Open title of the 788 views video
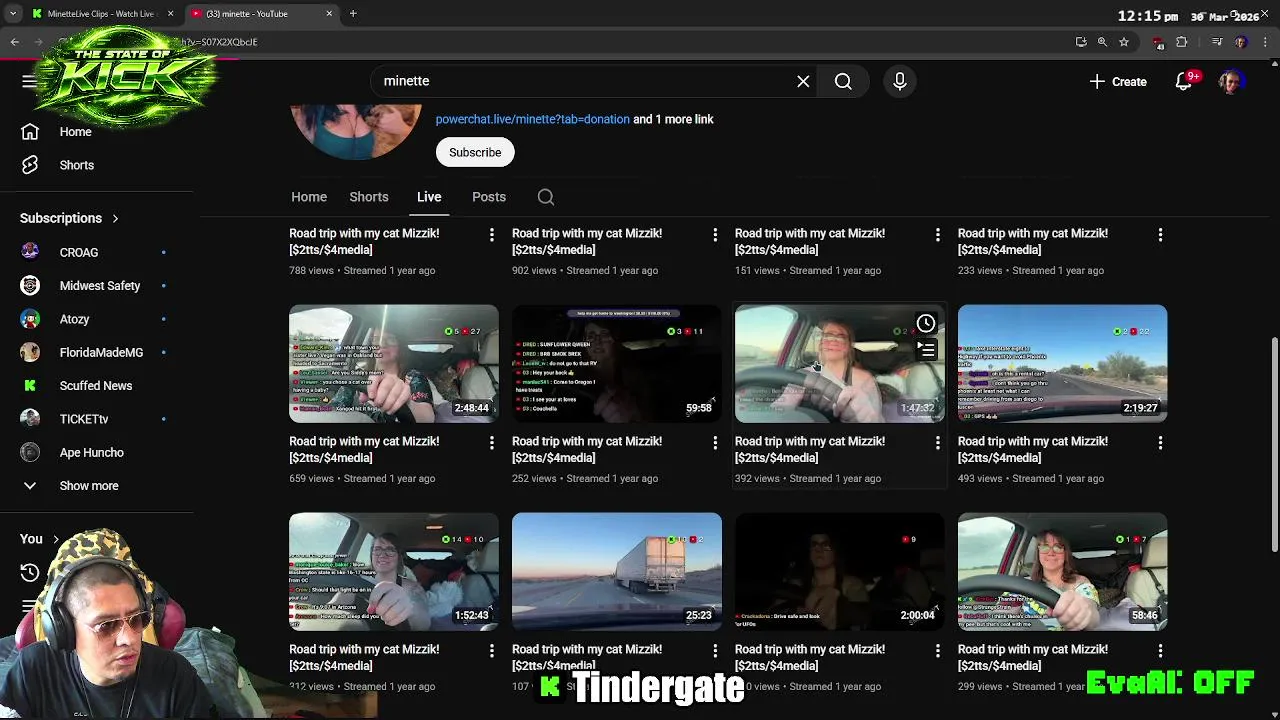Viewport: 1280px width, 720px height. pos(364,241)
